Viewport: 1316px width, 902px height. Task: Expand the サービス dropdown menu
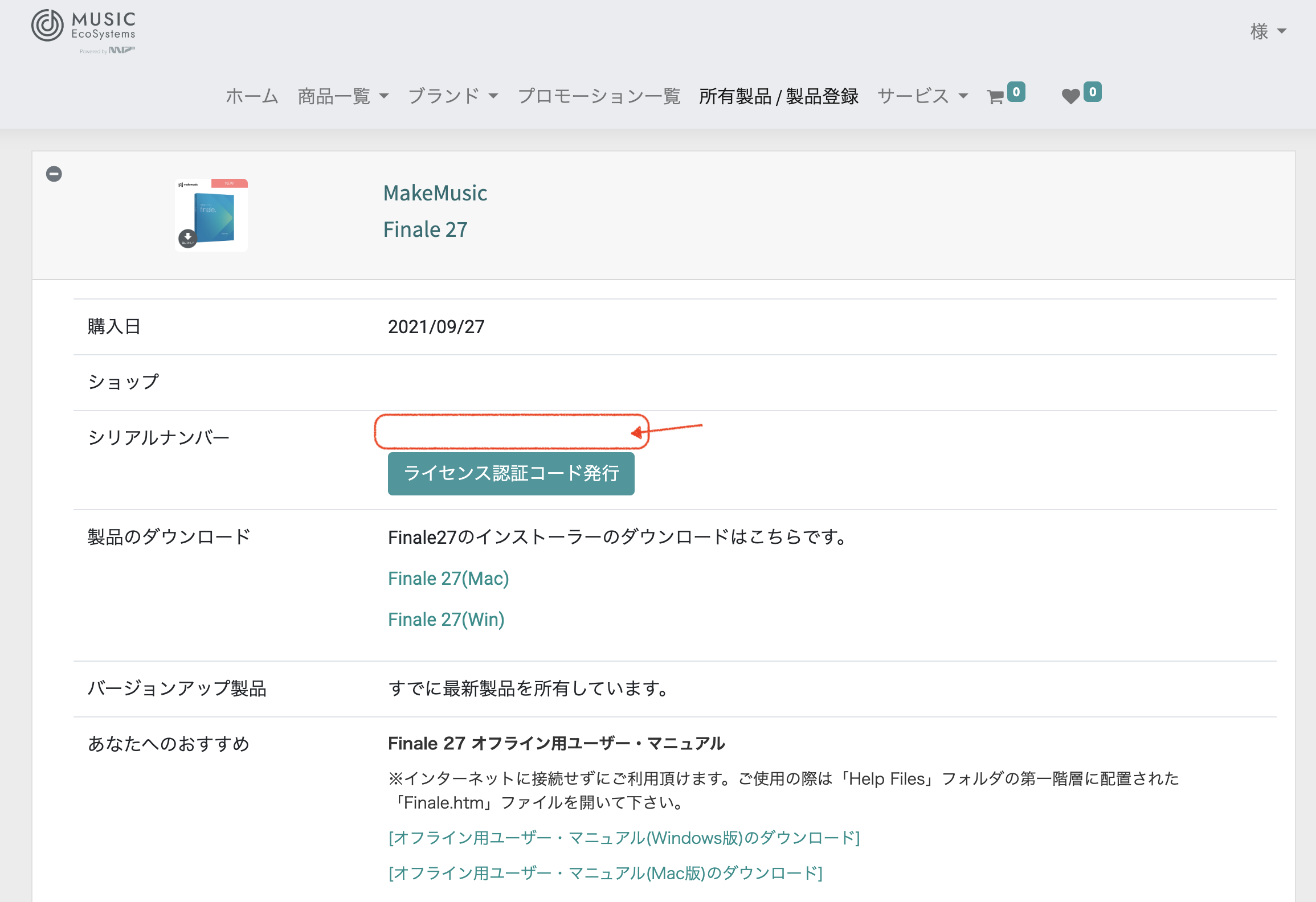[x=923, y=96]
